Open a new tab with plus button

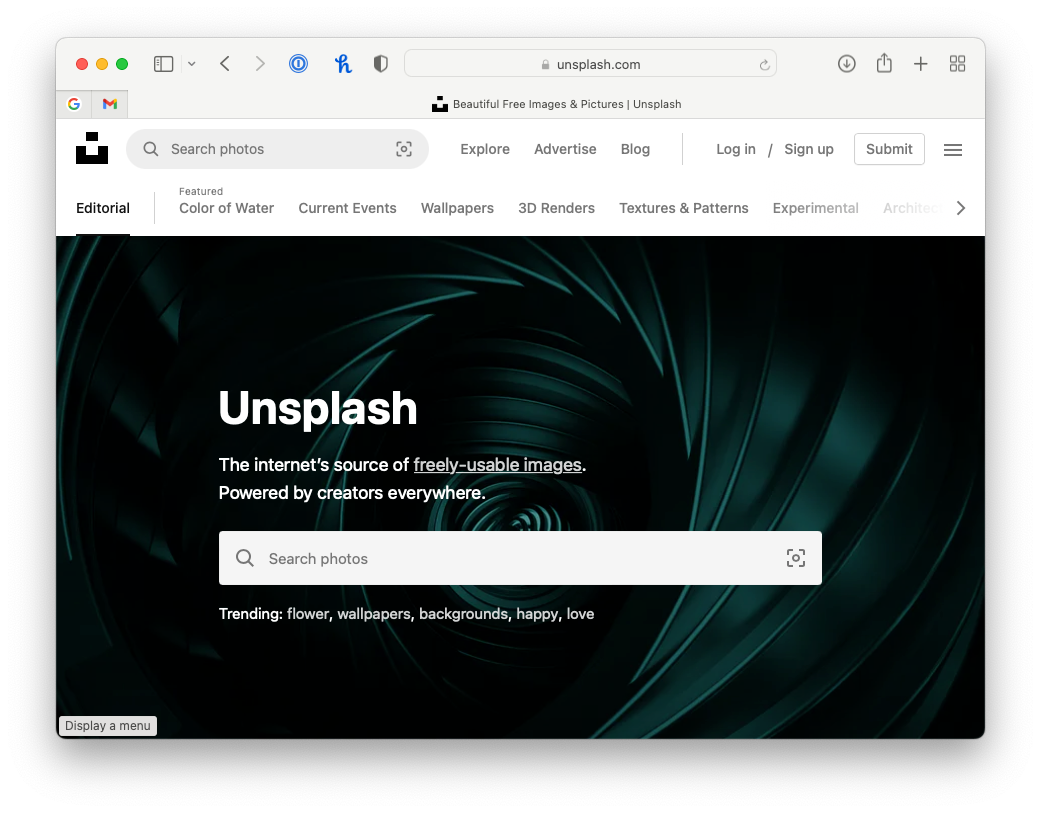[920, 64]
